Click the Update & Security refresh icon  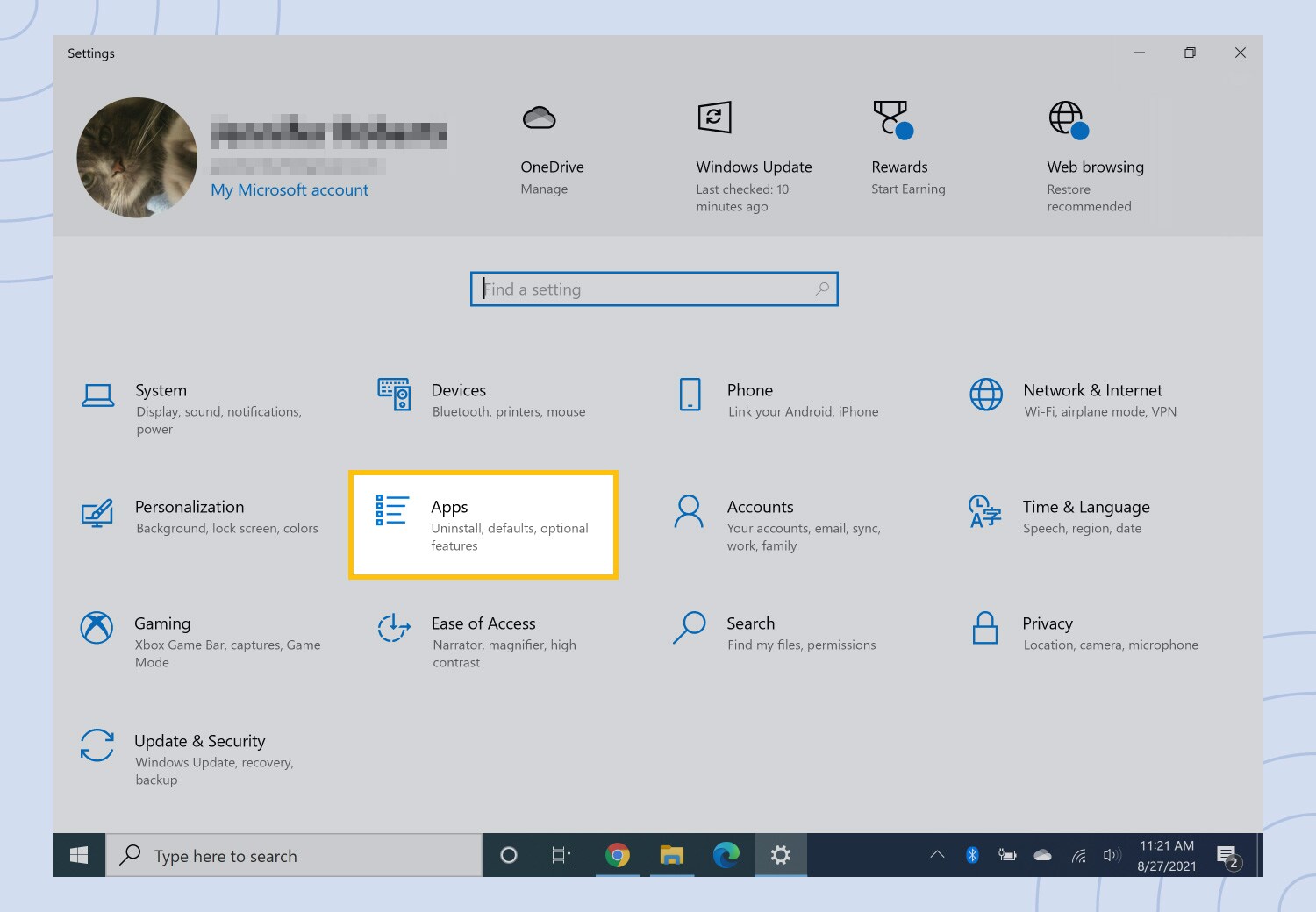coord(97,745)
